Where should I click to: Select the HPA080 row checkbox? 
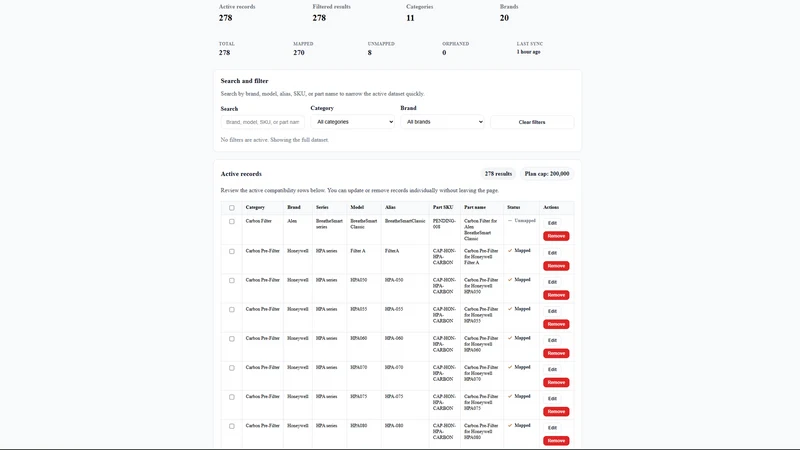pyautogui.click(x=232, y=426)
